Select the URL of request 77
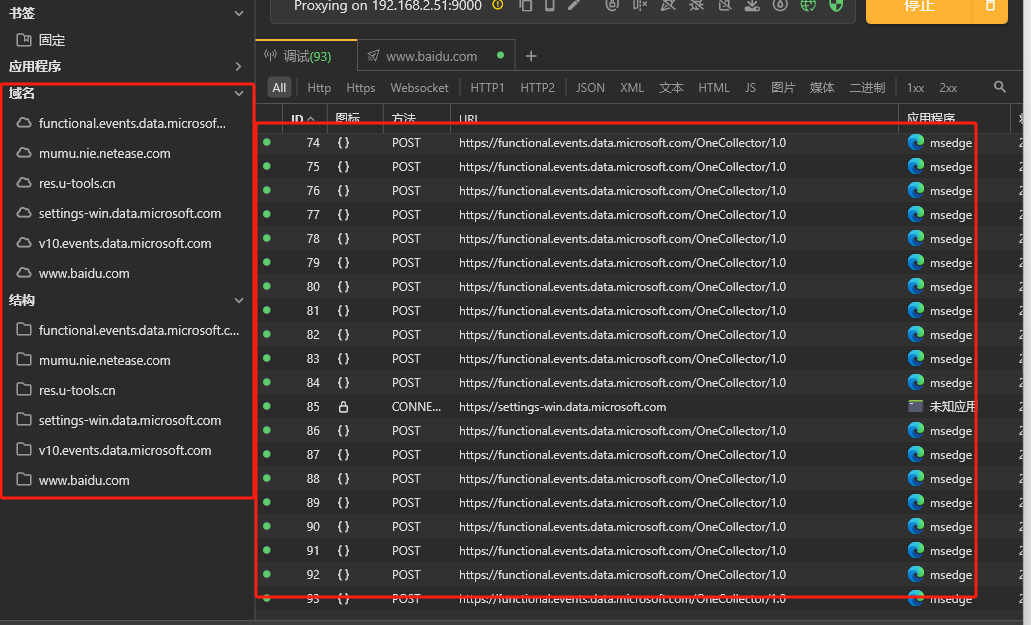The image size is (1031, 625). (622, 215)
